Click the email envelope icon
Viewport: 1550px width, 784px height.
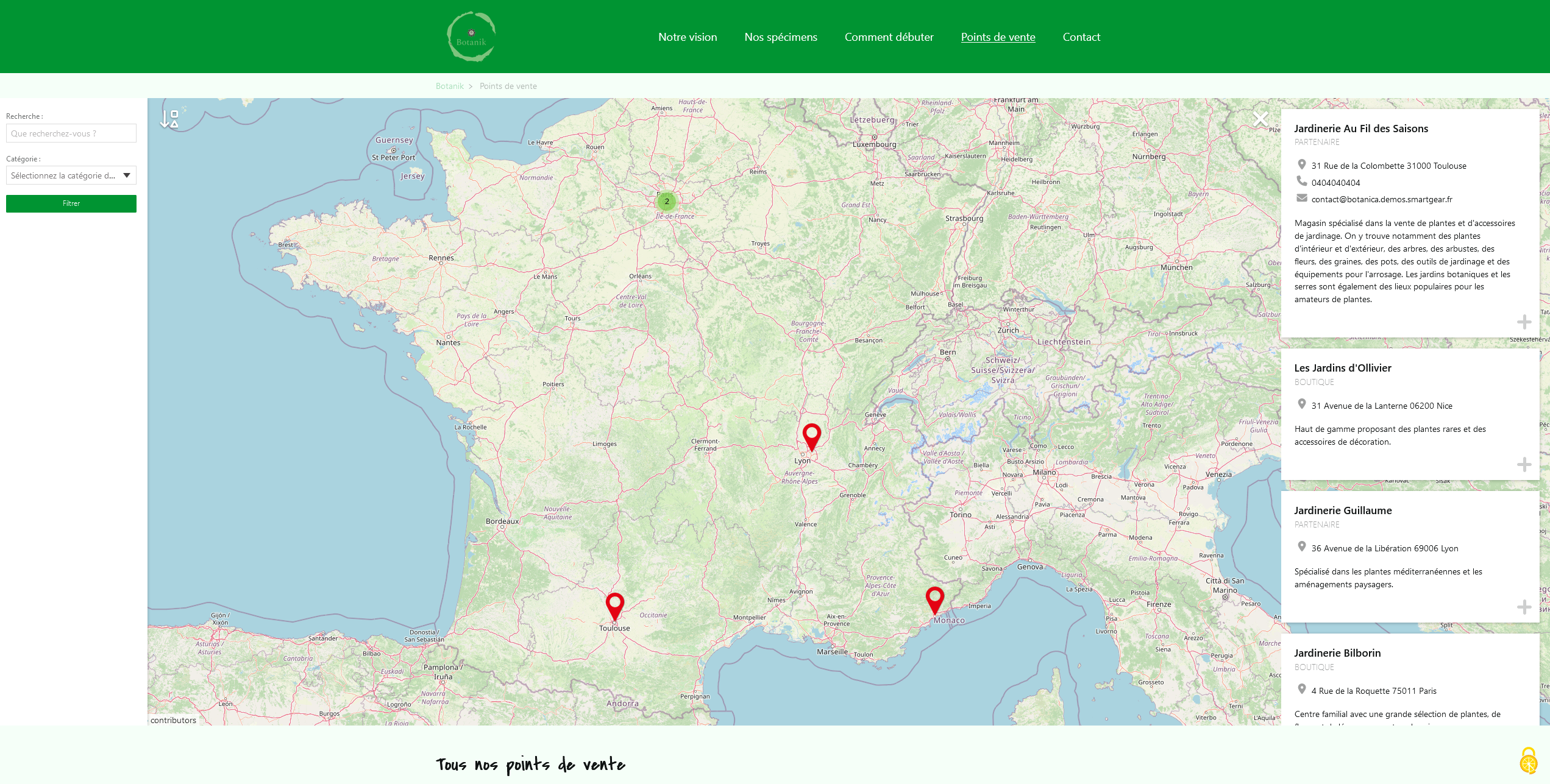pos(1301,199)
